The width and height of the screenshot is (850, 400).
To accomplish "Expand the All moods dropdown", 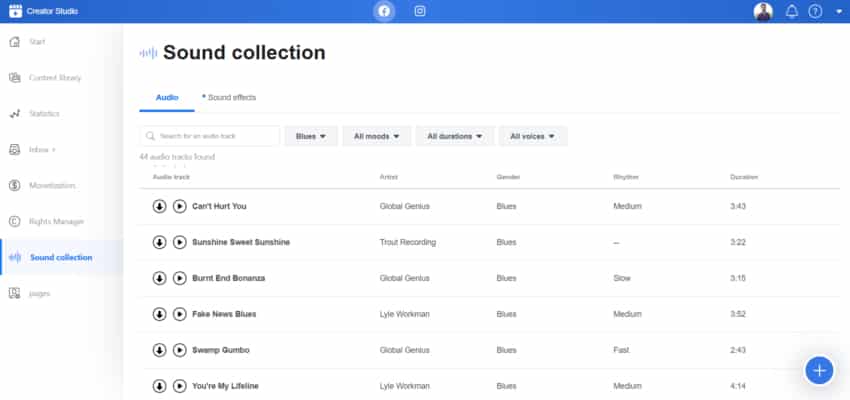I will [x=377, y=136].
